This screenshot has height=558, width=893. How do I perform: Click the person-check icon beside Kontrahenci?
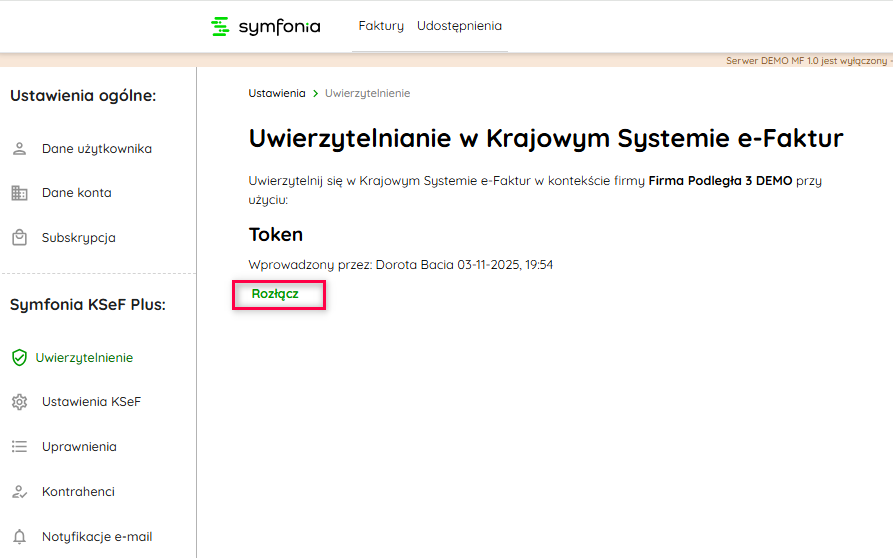[x=19, y=492]
